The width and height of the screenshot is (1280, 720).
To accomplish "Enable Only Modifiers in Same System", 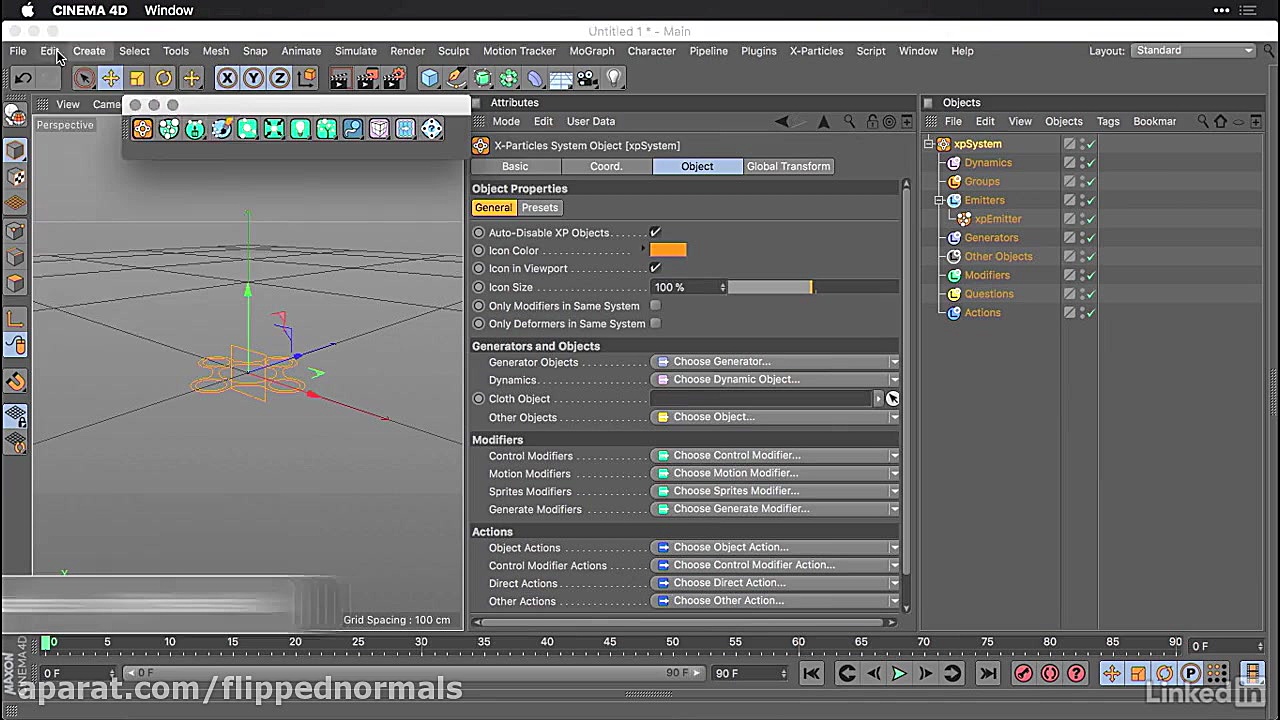I will click(655, 306).
